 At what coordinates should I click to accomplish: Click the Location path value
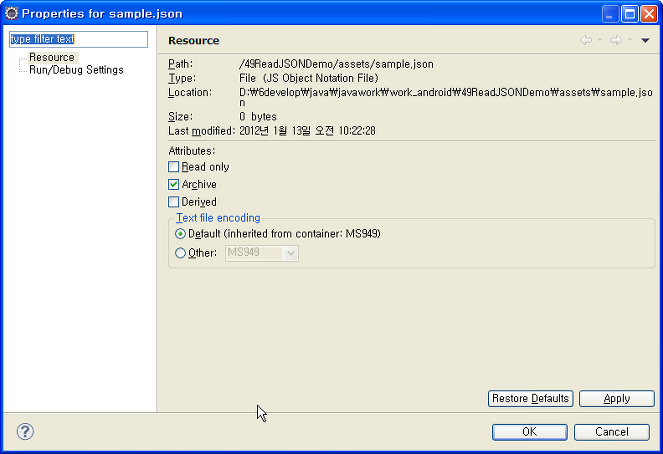[x=446, y=97]
